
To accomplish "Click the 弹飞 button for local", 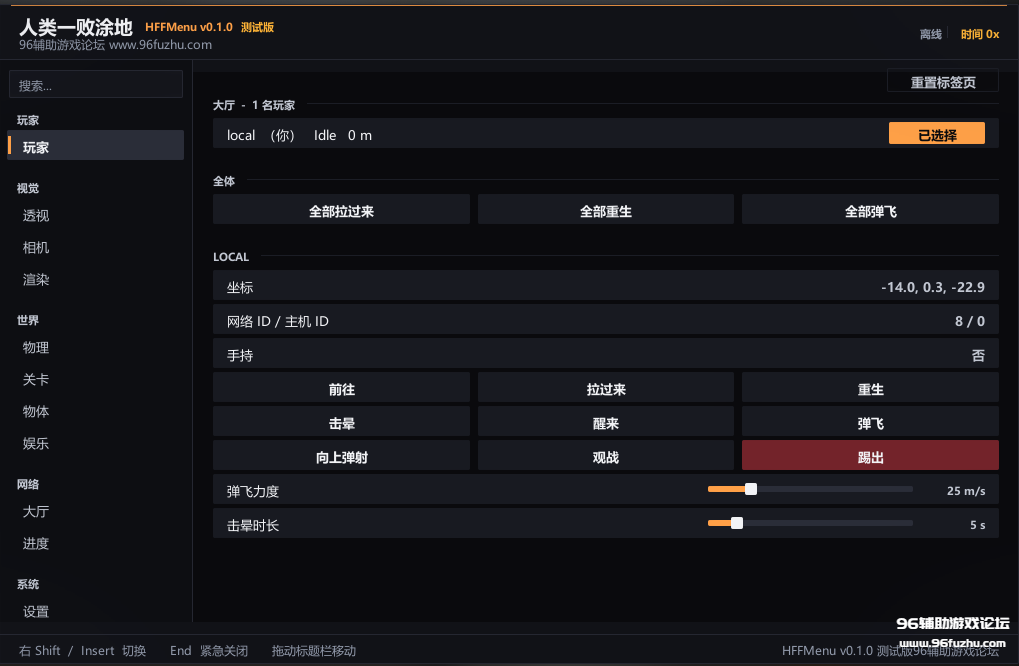I will coord(870,422).
